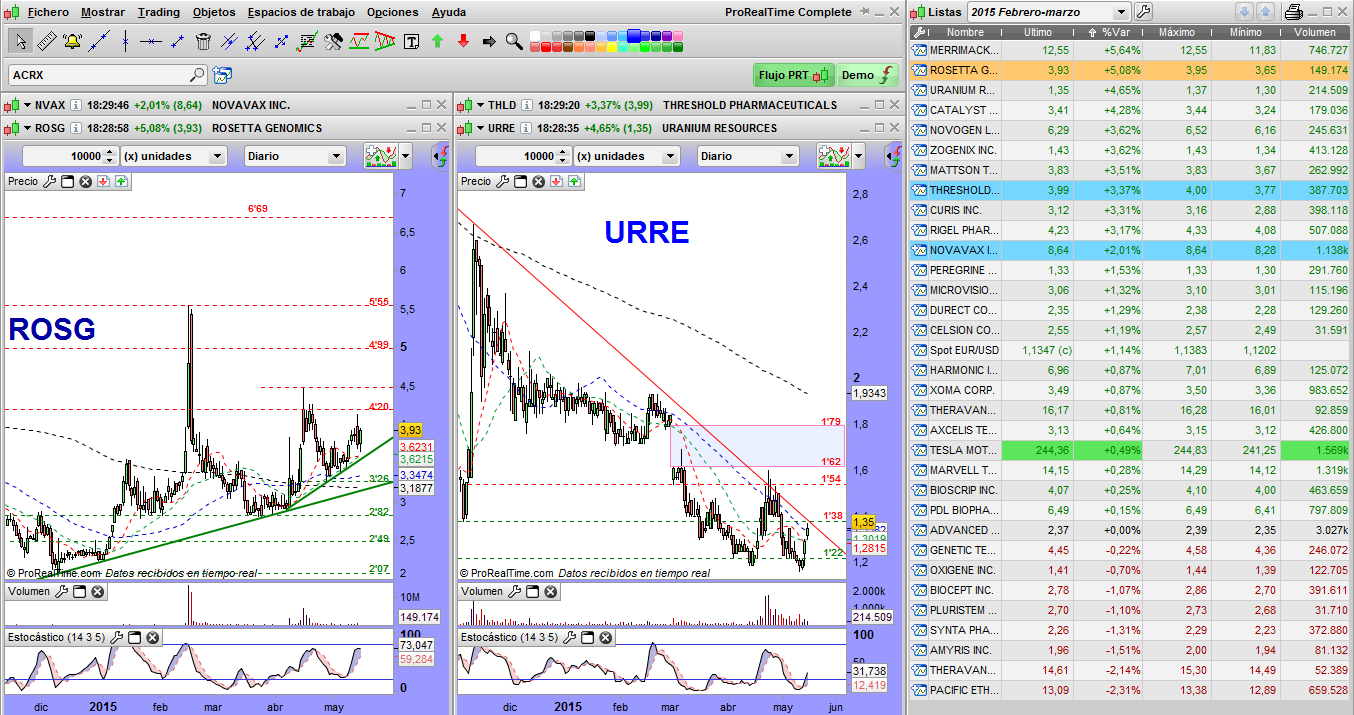The height and width of the screenshot is (715, 1354).
Task: Expand the ROSG unidades dropdown
Action: point(215,156)
